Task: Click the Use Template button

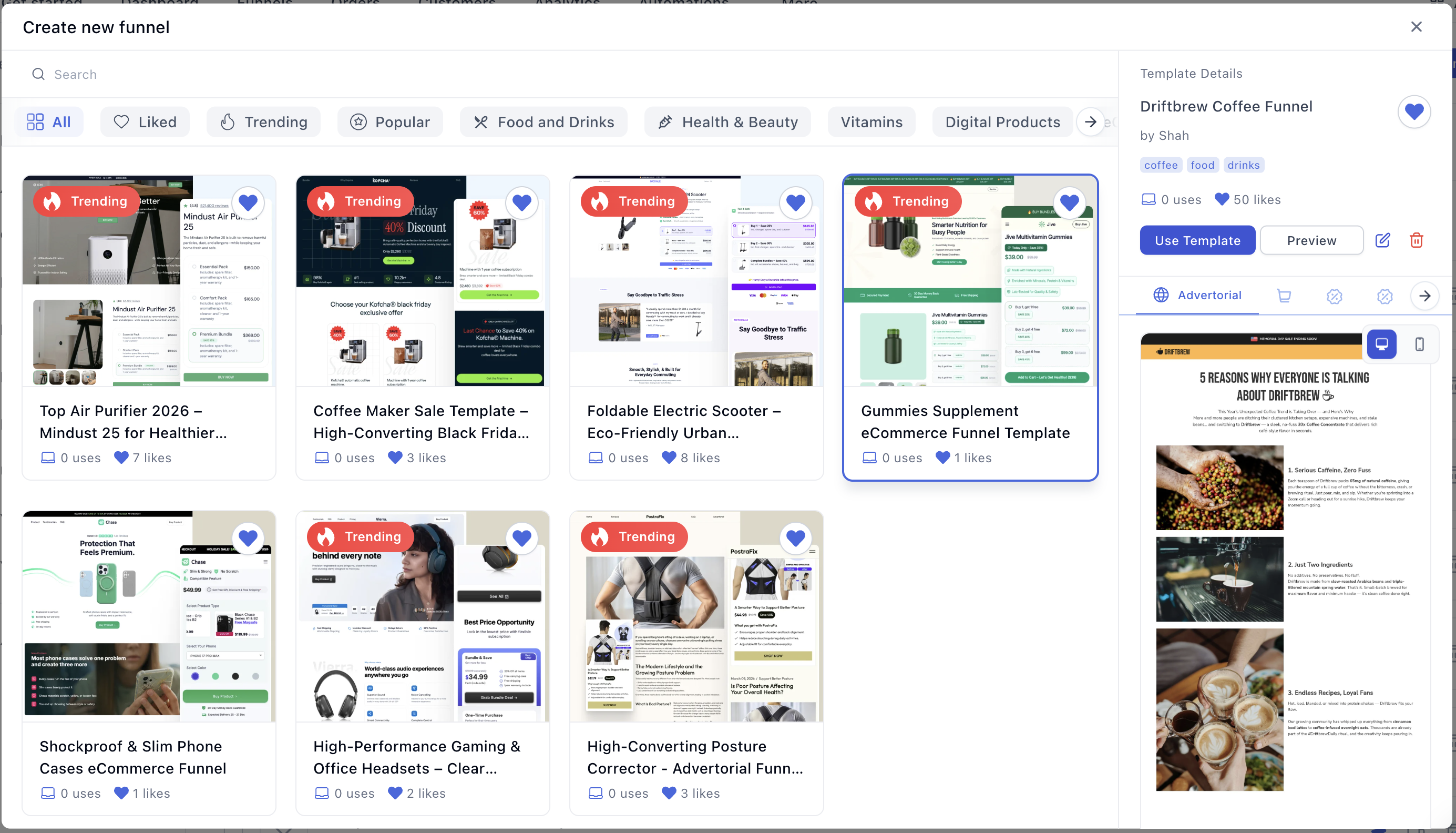Action: 1197,240
